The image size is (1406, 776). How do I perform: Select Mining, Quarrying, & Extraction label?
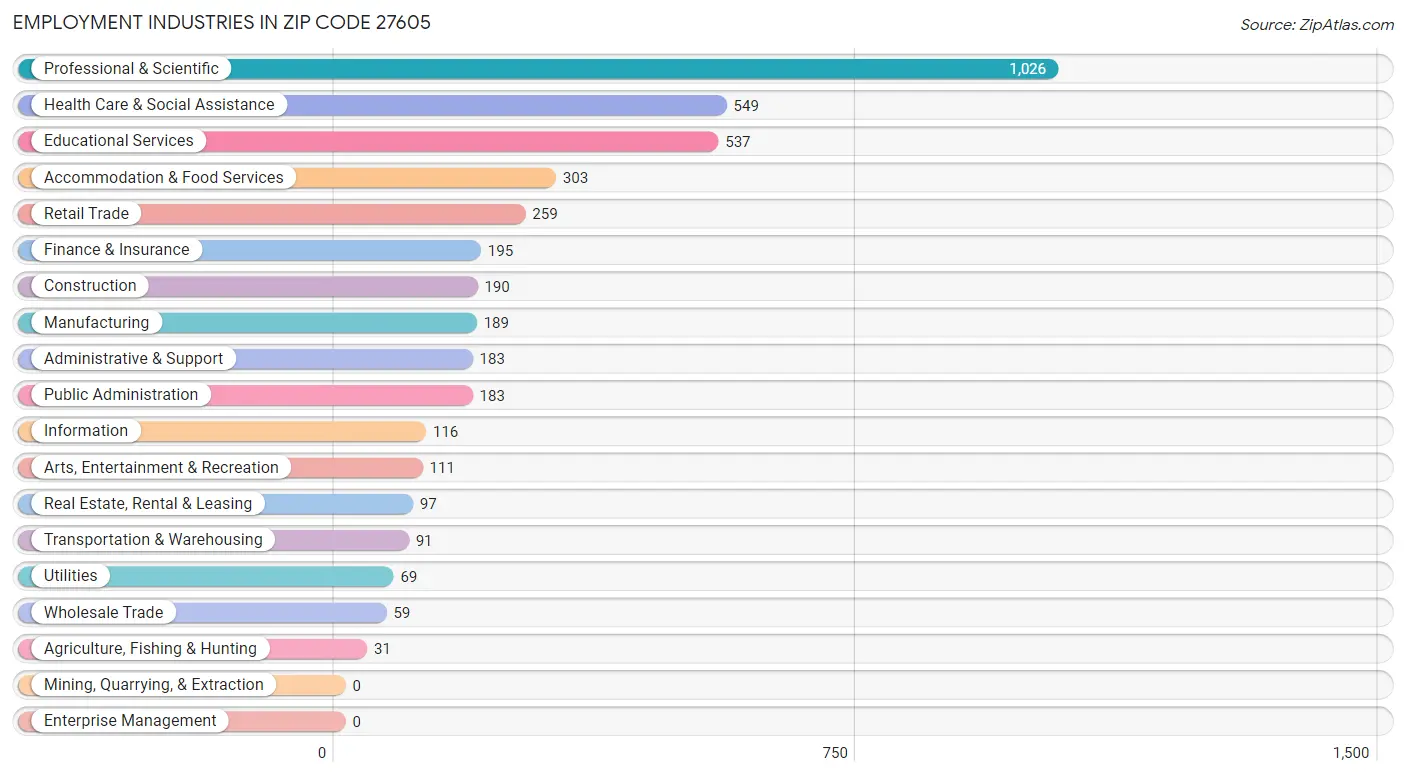click(x=154, y=685)
